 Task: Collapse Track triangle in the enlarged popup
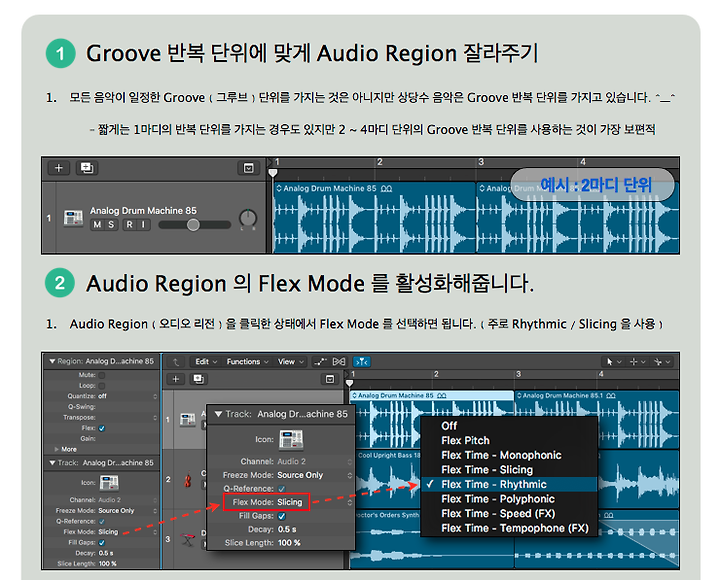point(219,414)
